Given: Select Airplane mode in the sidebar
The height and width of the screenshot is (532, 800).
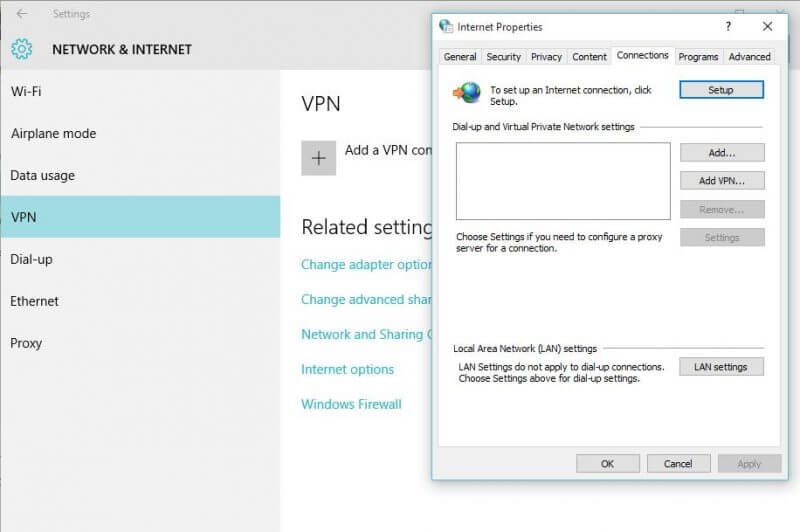Looking at the screenshot, I should click(140, 133).
